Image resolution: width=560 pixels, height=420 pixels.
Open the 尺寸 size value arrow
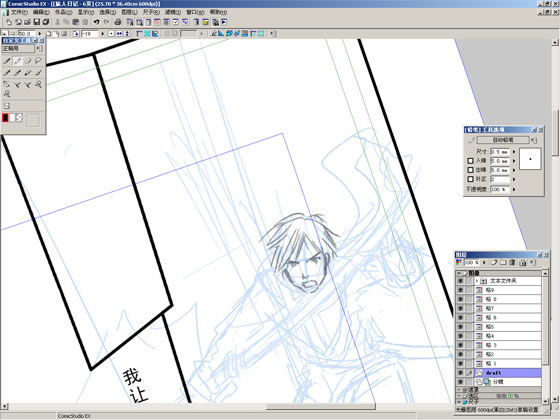[x=514, y=152]
